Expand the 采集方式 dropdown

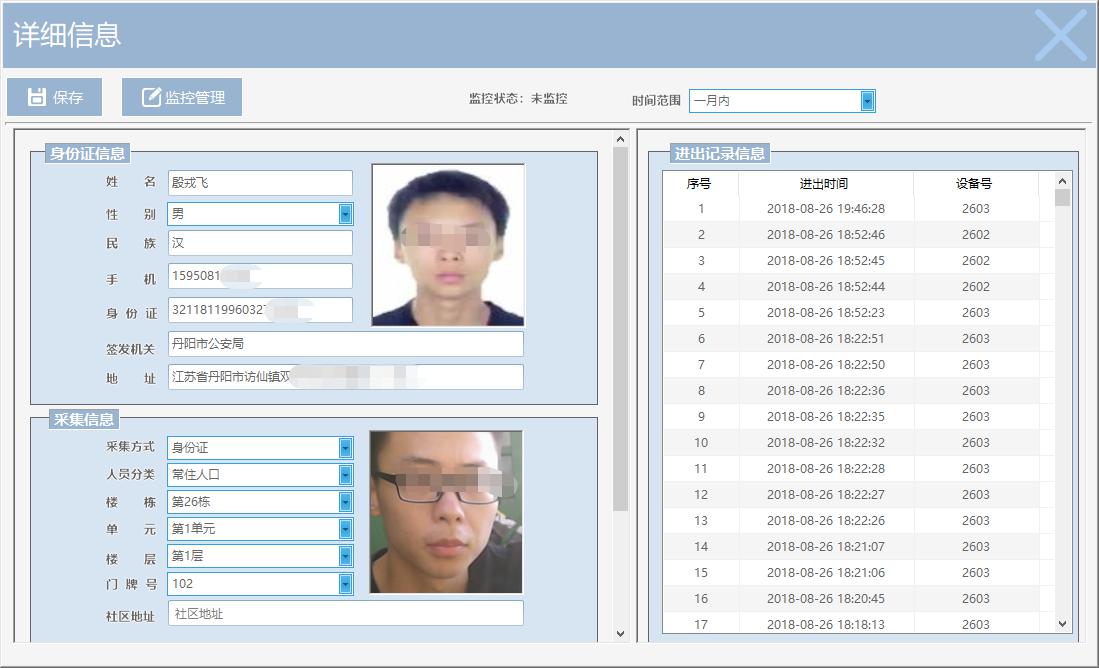345,448
